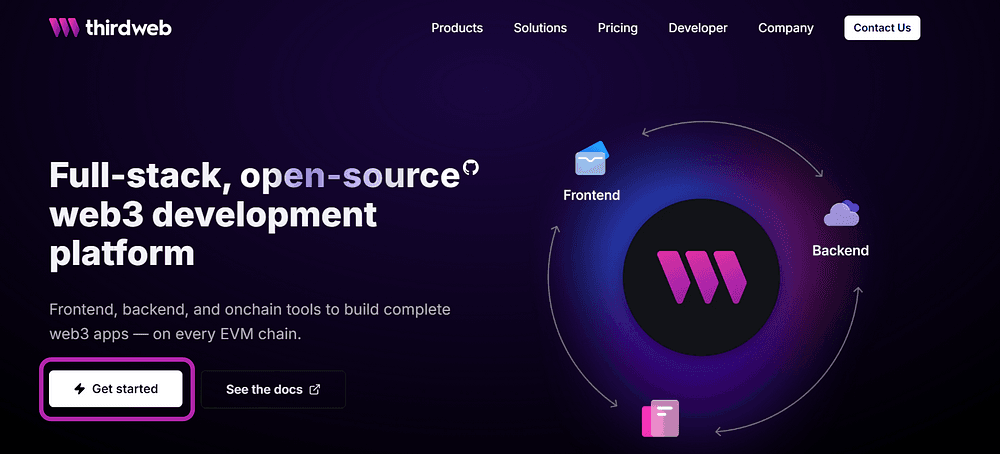This screenshot has height=454, width=1000.
Task: Open See the docs link
Action: click(273, 389)
